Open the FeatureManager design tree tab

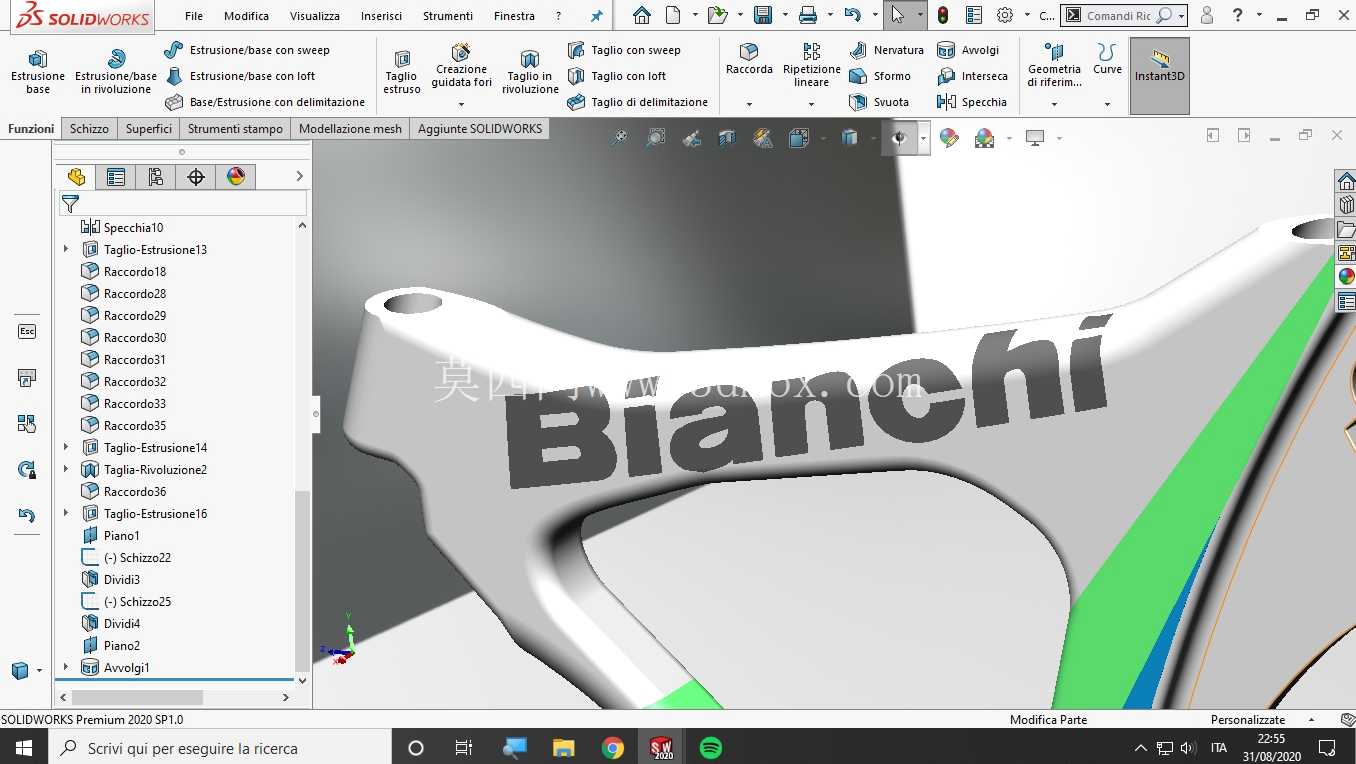(x=76, y=177)
